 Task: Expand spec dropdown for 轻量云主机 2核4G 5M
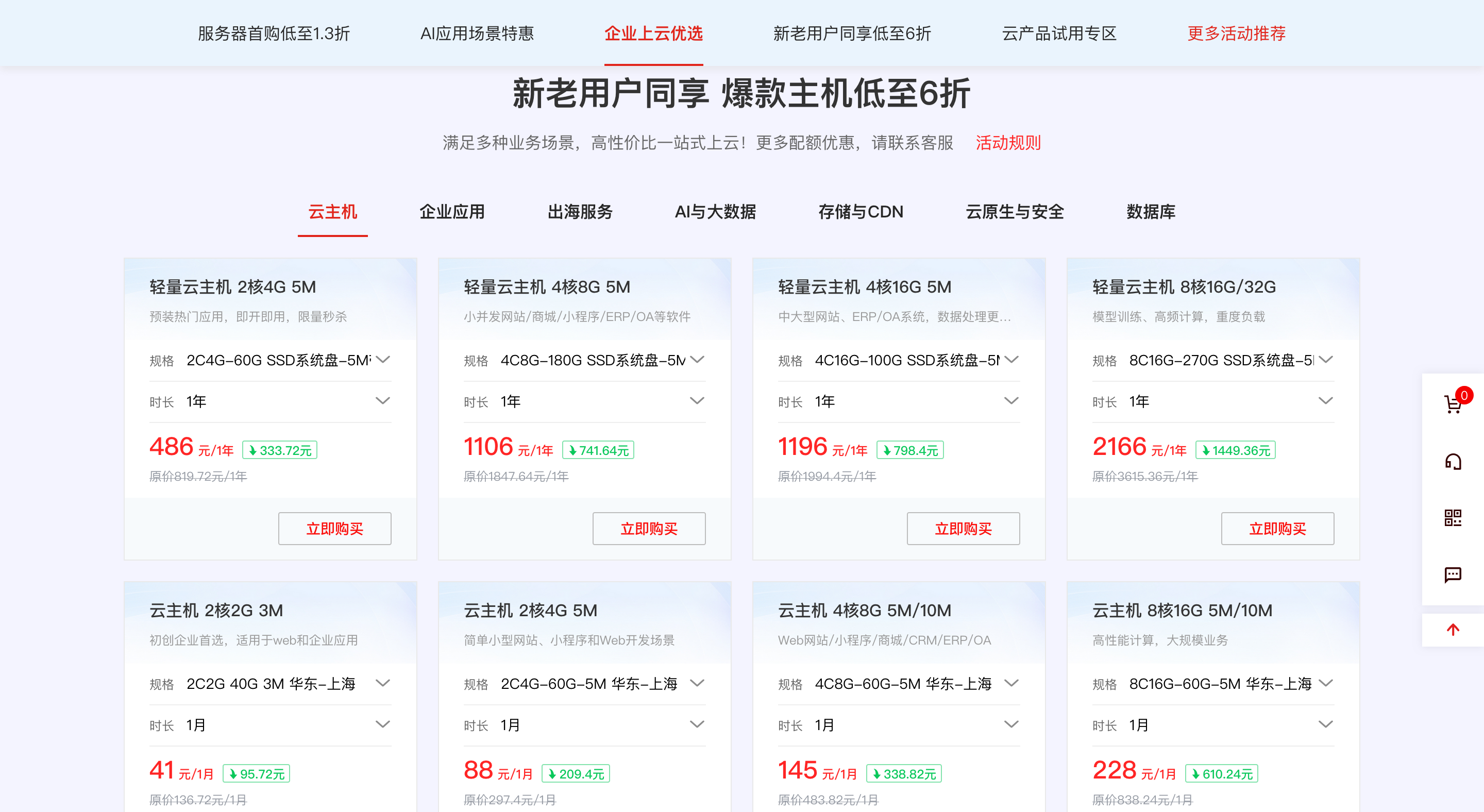(x=383, y=360)
